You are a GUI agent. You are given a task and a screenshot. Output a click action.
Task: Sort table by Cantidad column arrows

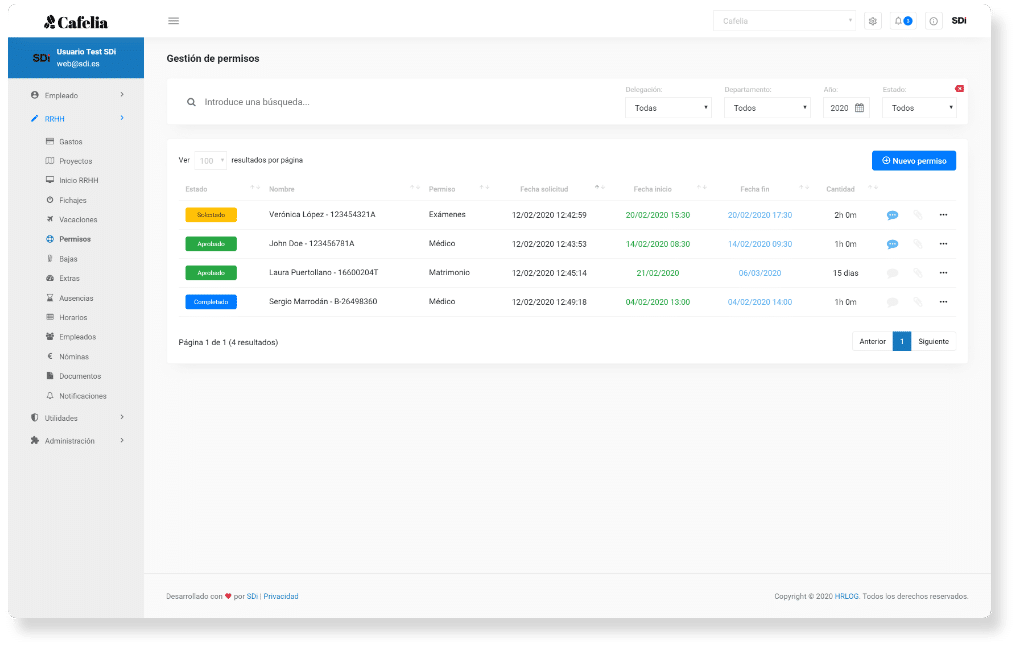(873, 188)
